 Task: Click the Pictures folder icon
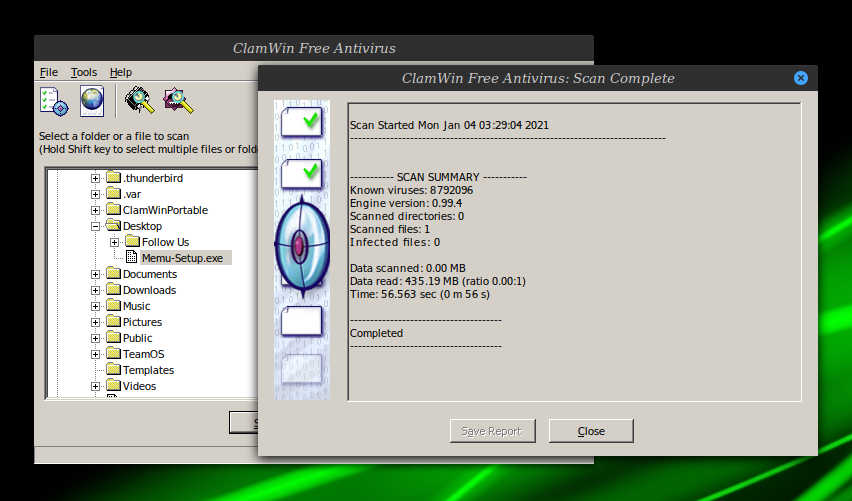pos(114,322)
